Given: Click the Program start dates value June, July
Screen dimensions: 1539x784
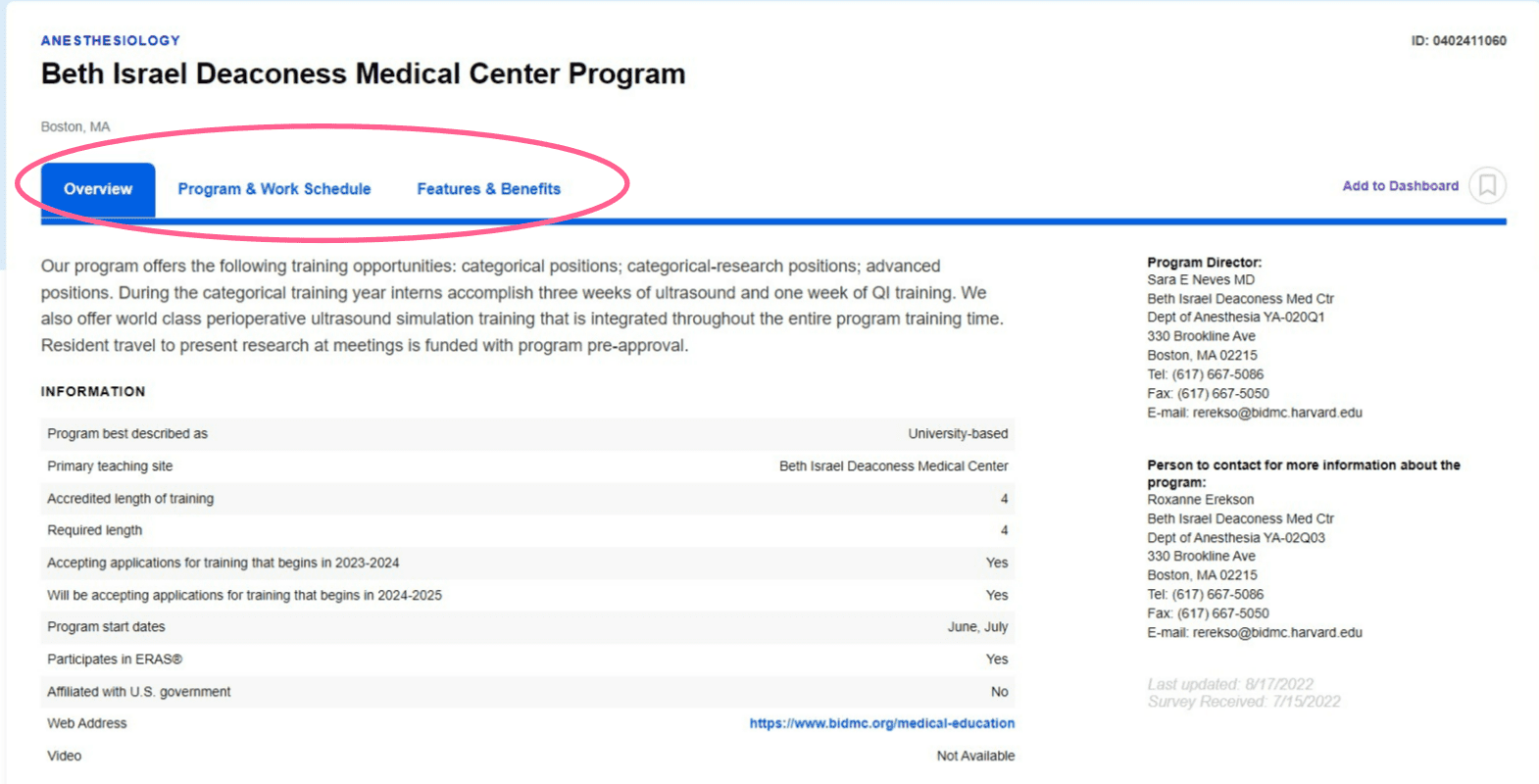Looking at the screenshot, I should coord(977,627).
